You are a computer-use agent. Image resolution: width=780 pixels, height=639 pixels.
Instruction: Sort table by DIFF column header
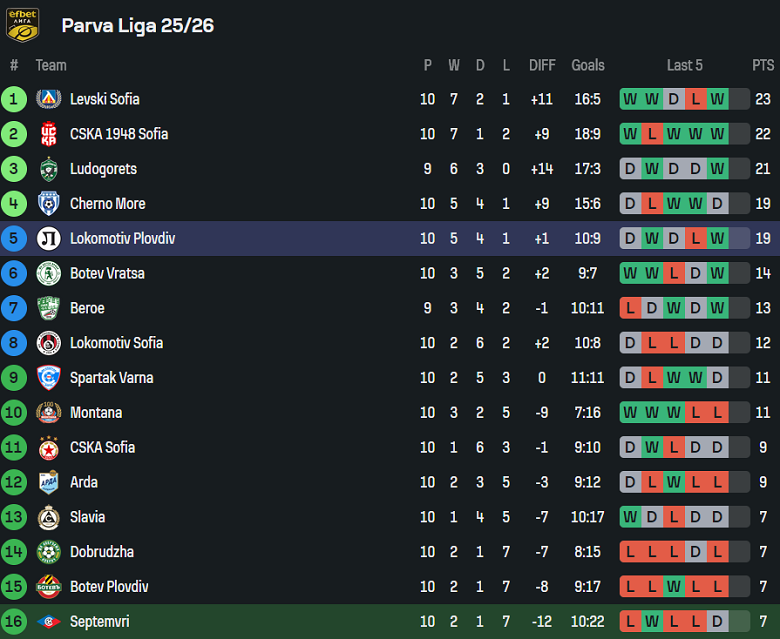coord(542,65)
